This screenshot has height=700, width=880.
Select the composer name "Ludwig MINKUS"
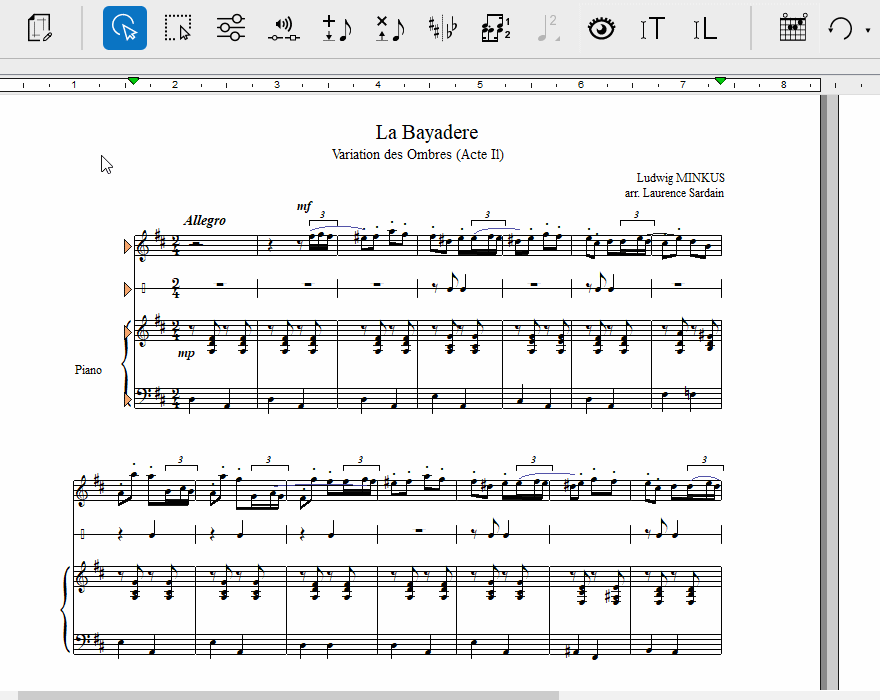680,178
